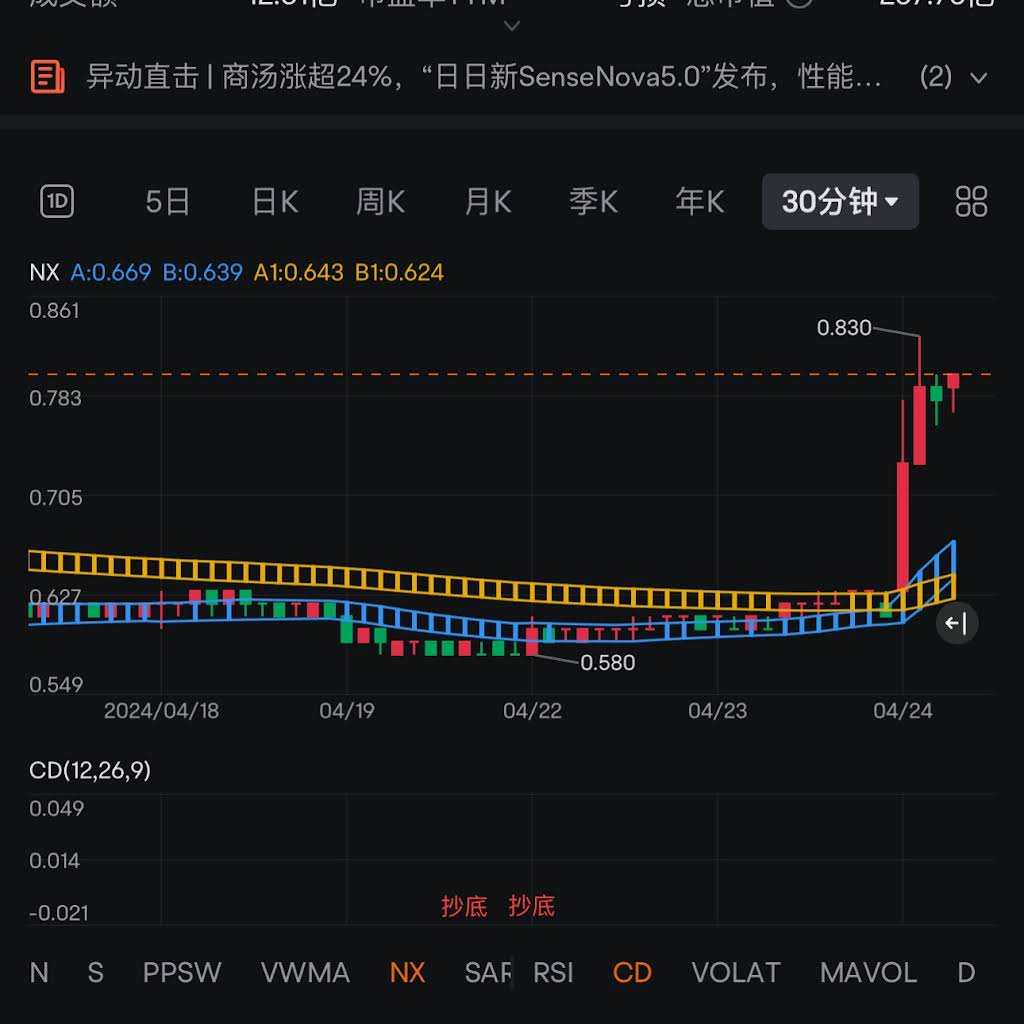Turn on the MAVOL indicator
The image size is (1024, 1024).
[x=868, y=972]
